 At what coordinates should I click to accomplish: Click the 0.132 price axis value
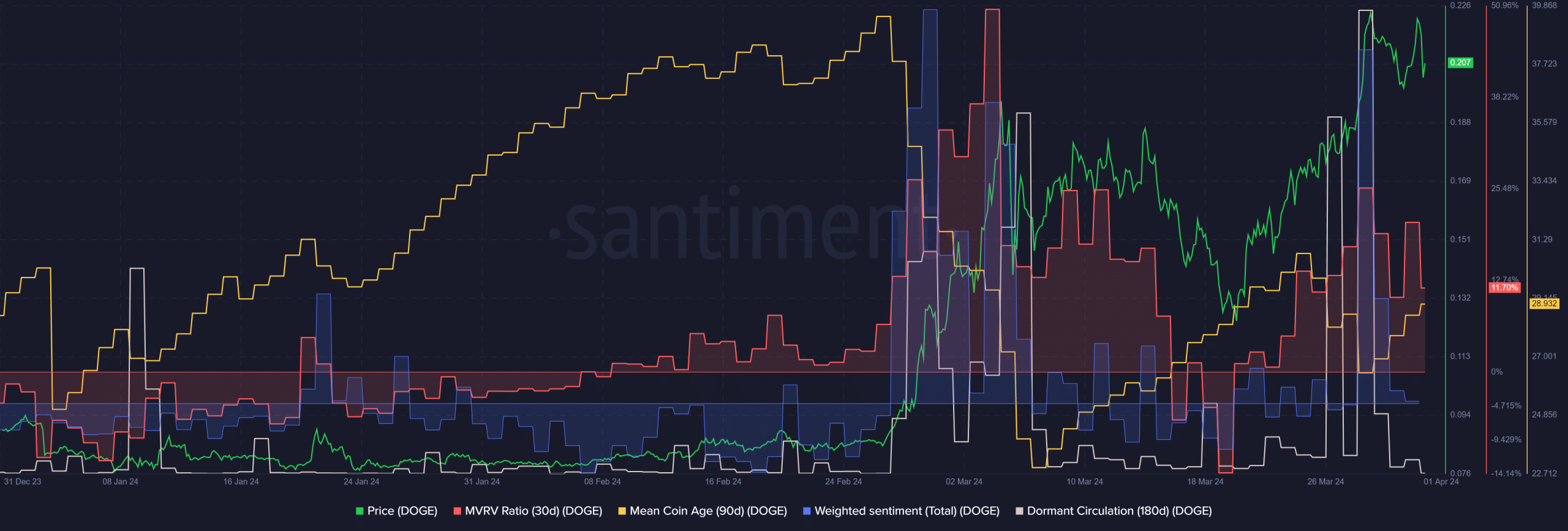click(x=1460, y=298)
